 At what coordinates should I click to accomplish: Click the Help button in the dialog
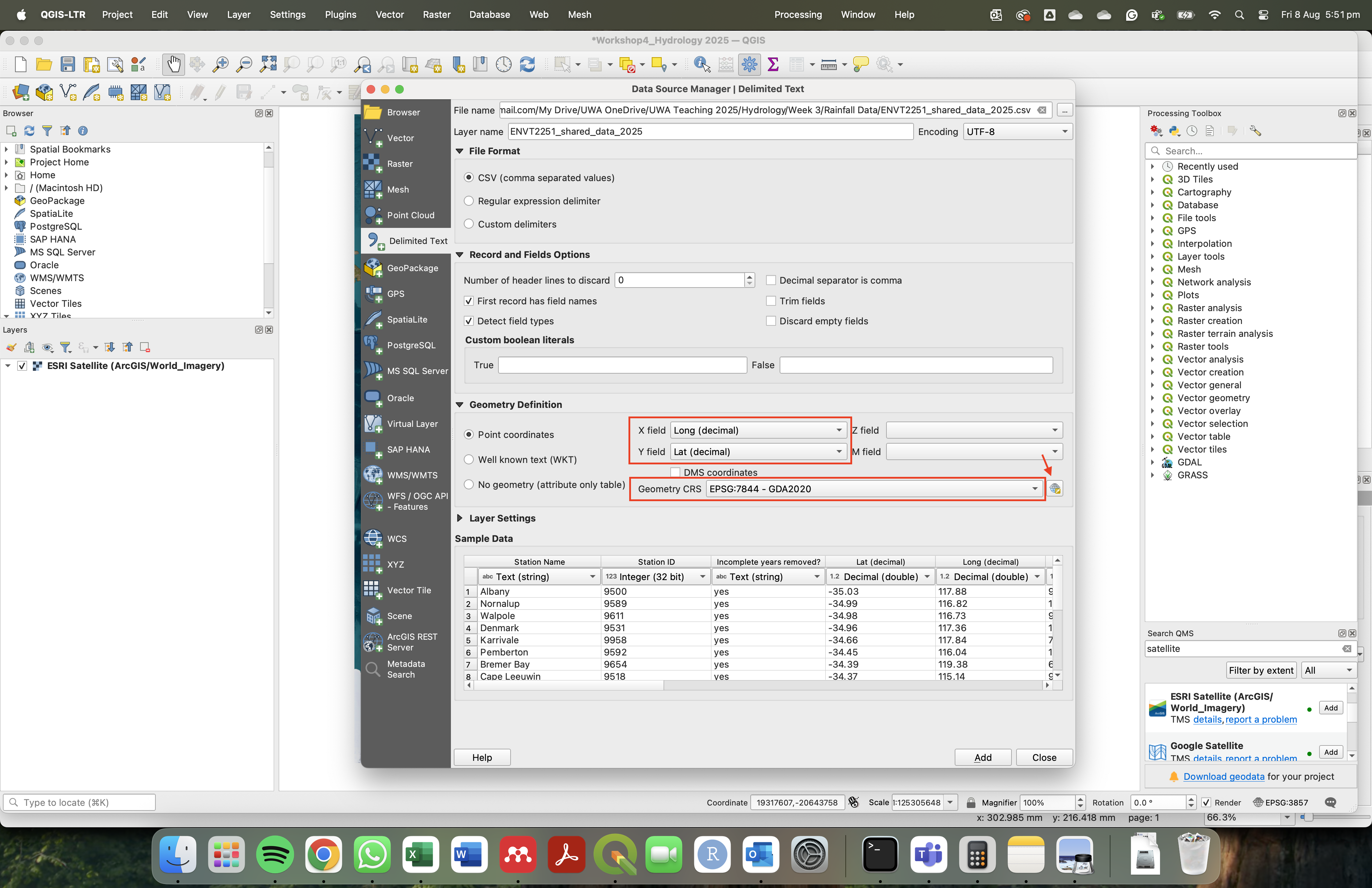[x=482, y=758]
